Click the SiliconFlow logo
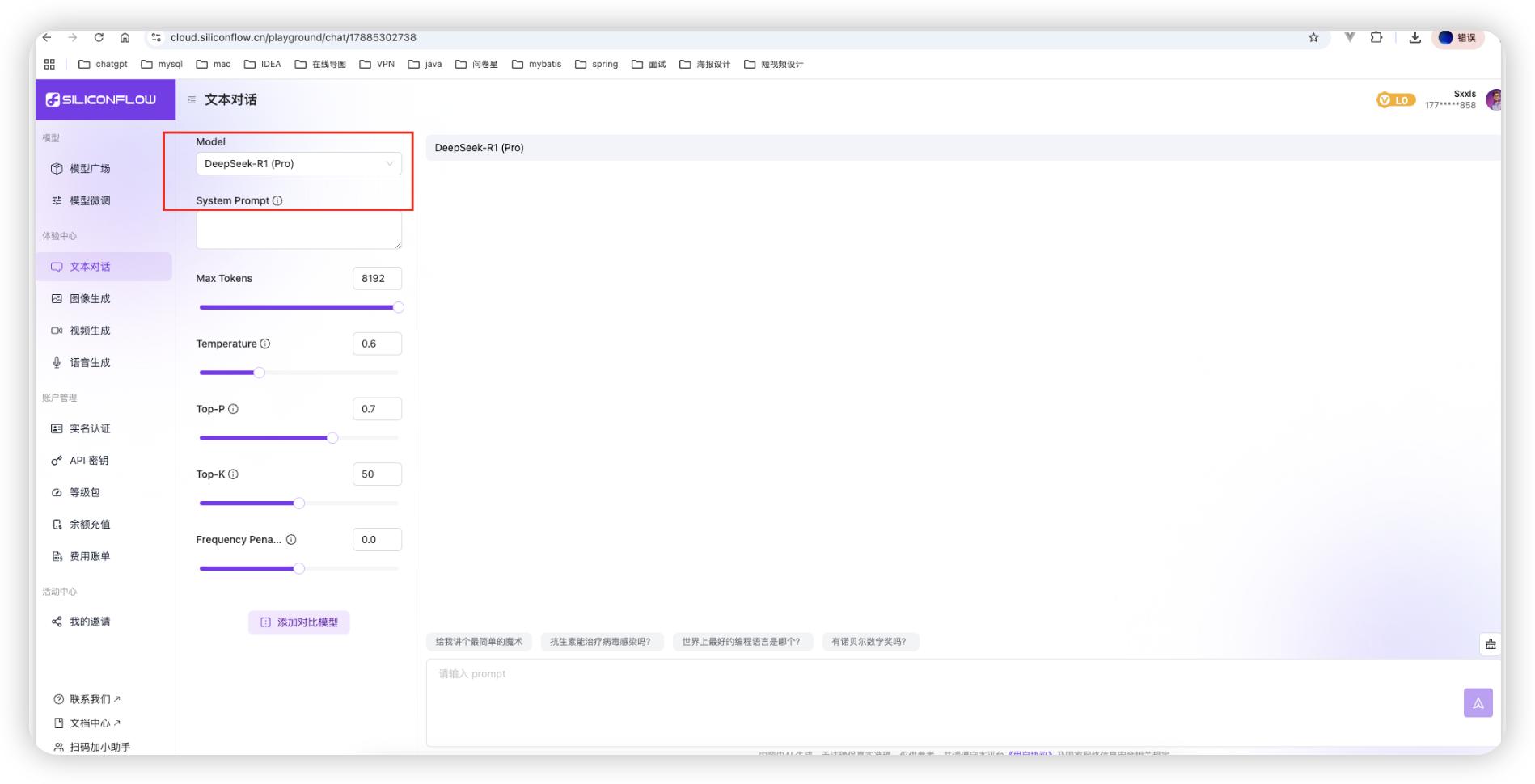This screenshot has width=1535, height=784. tap(101, 99)
